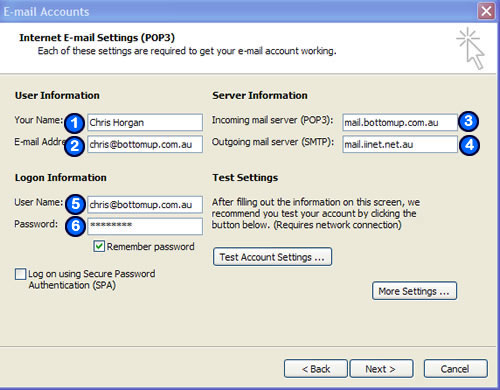
Task: Click the Server Information section heading
Action: [260, 95]
